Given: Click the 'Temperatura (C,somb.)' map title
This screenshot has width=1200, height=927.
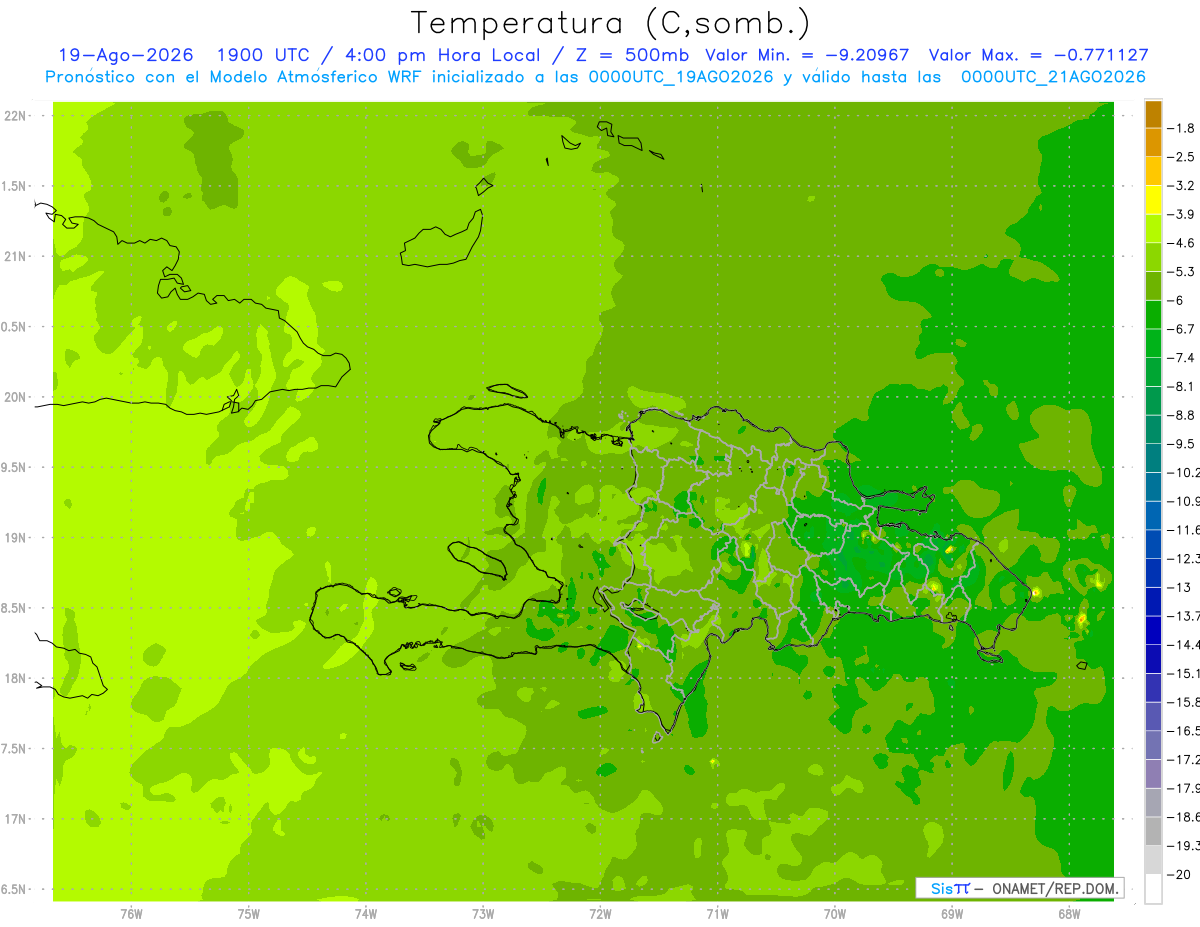Looking at the screenshot, I should (610, 23).
